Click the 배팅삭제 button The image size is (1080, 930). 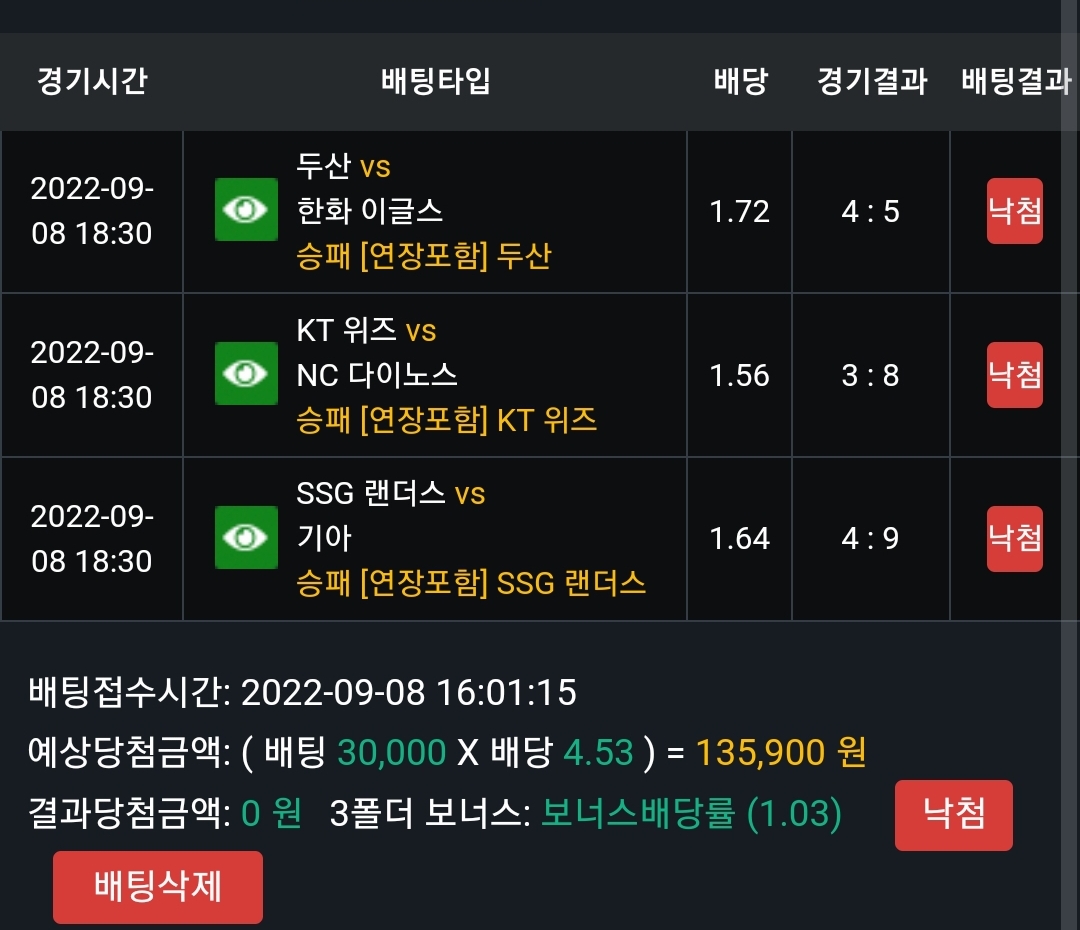(158, 887)
